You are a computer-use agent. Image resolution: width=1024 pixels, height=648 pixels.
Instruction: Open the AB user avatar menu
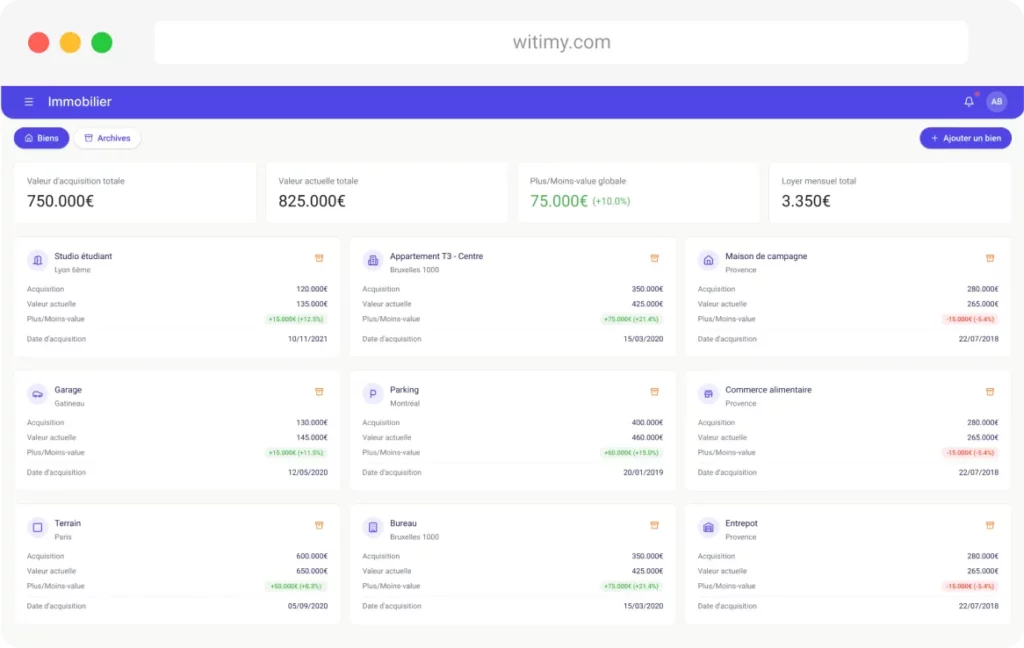click(x=996, y=101)
